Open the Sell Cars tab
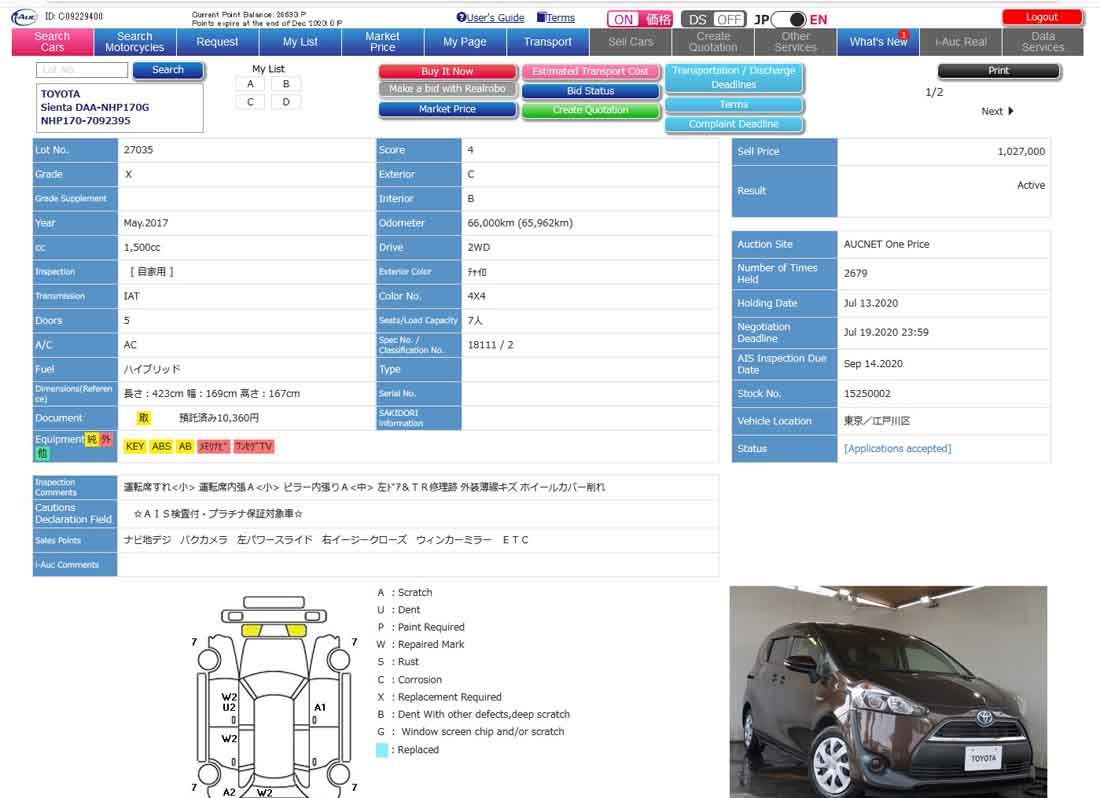This screenshot has height=798, width=1100. point(631,42)
